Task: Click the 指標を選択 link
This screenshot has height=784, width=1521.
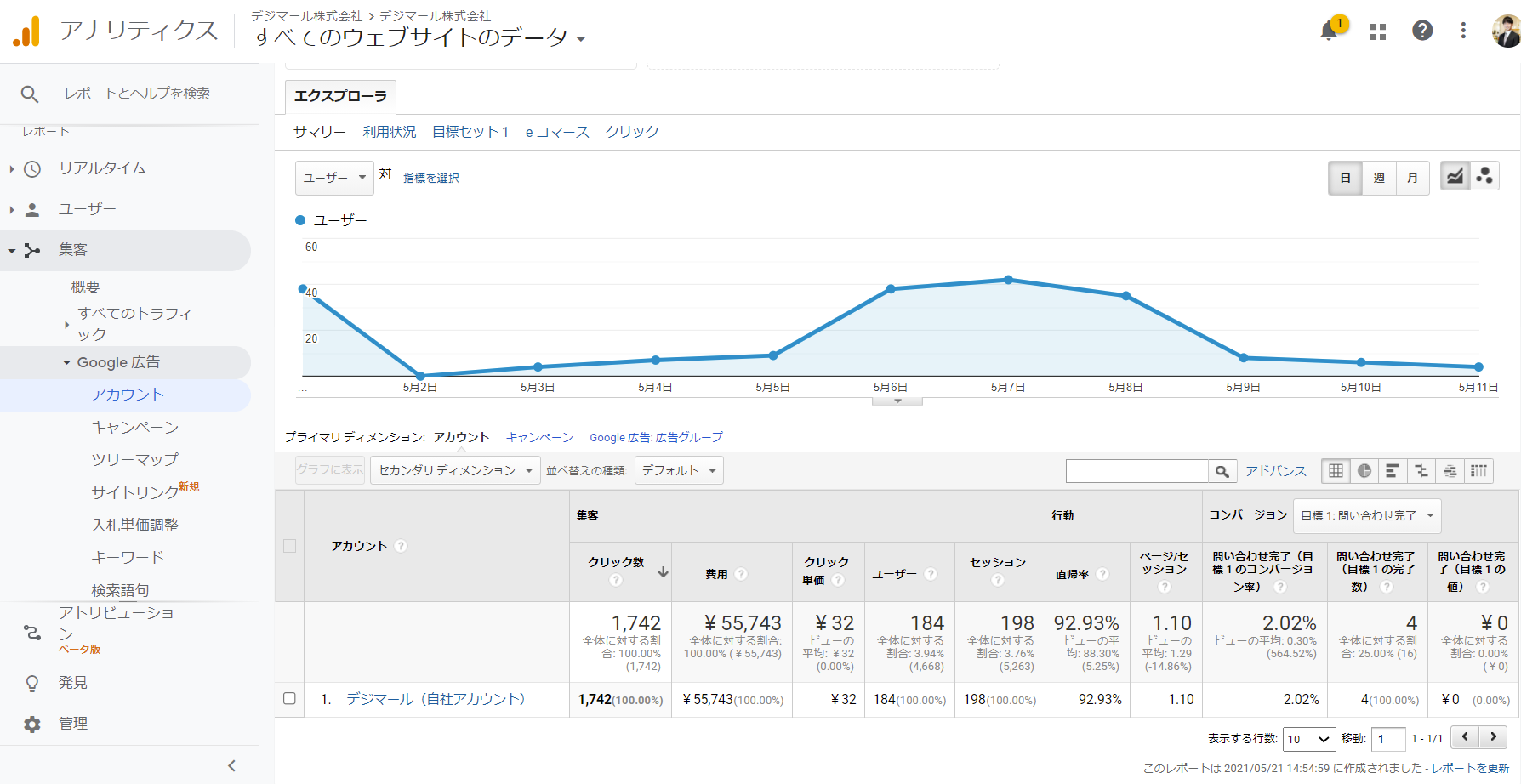Action: pos(431,178)
